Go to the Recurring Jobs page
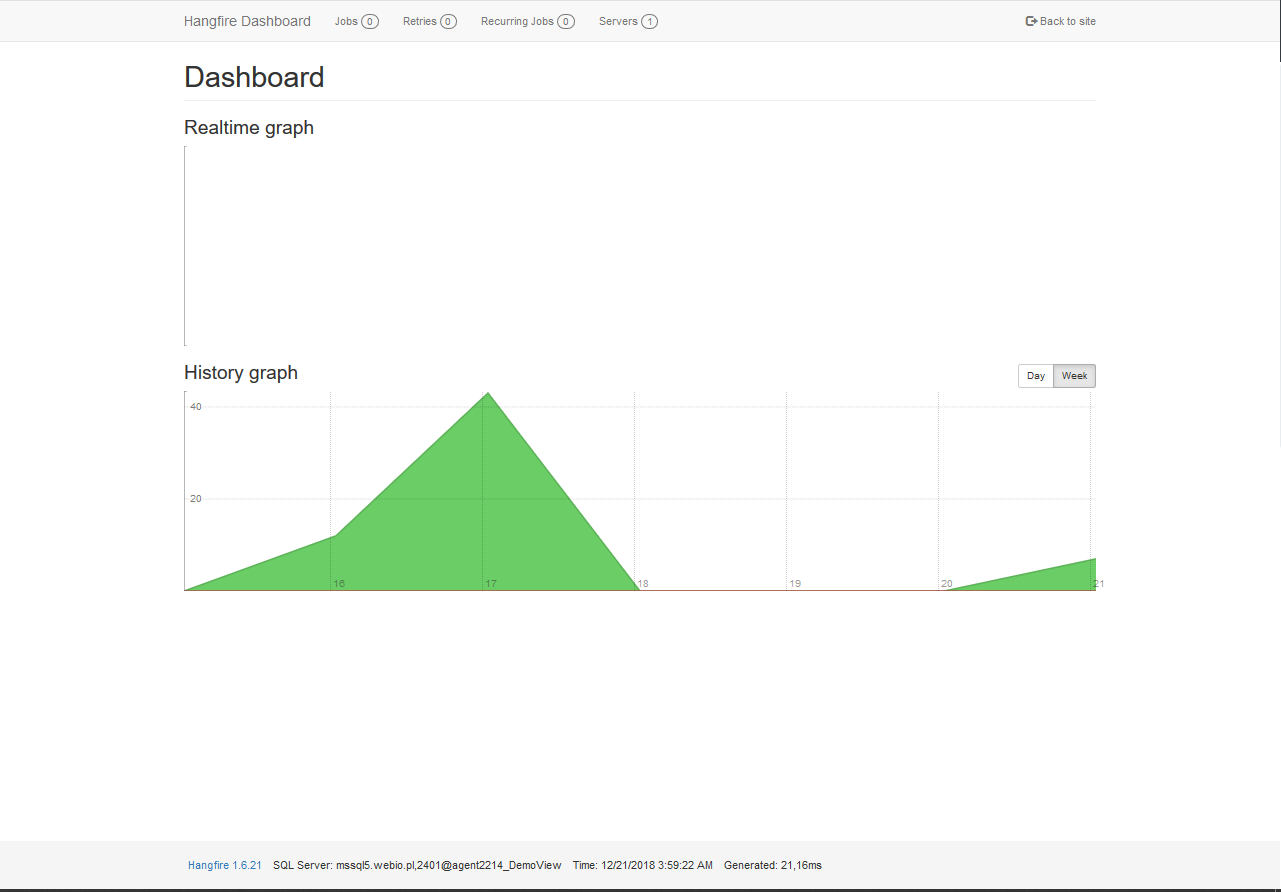 [x=528, y=21]
